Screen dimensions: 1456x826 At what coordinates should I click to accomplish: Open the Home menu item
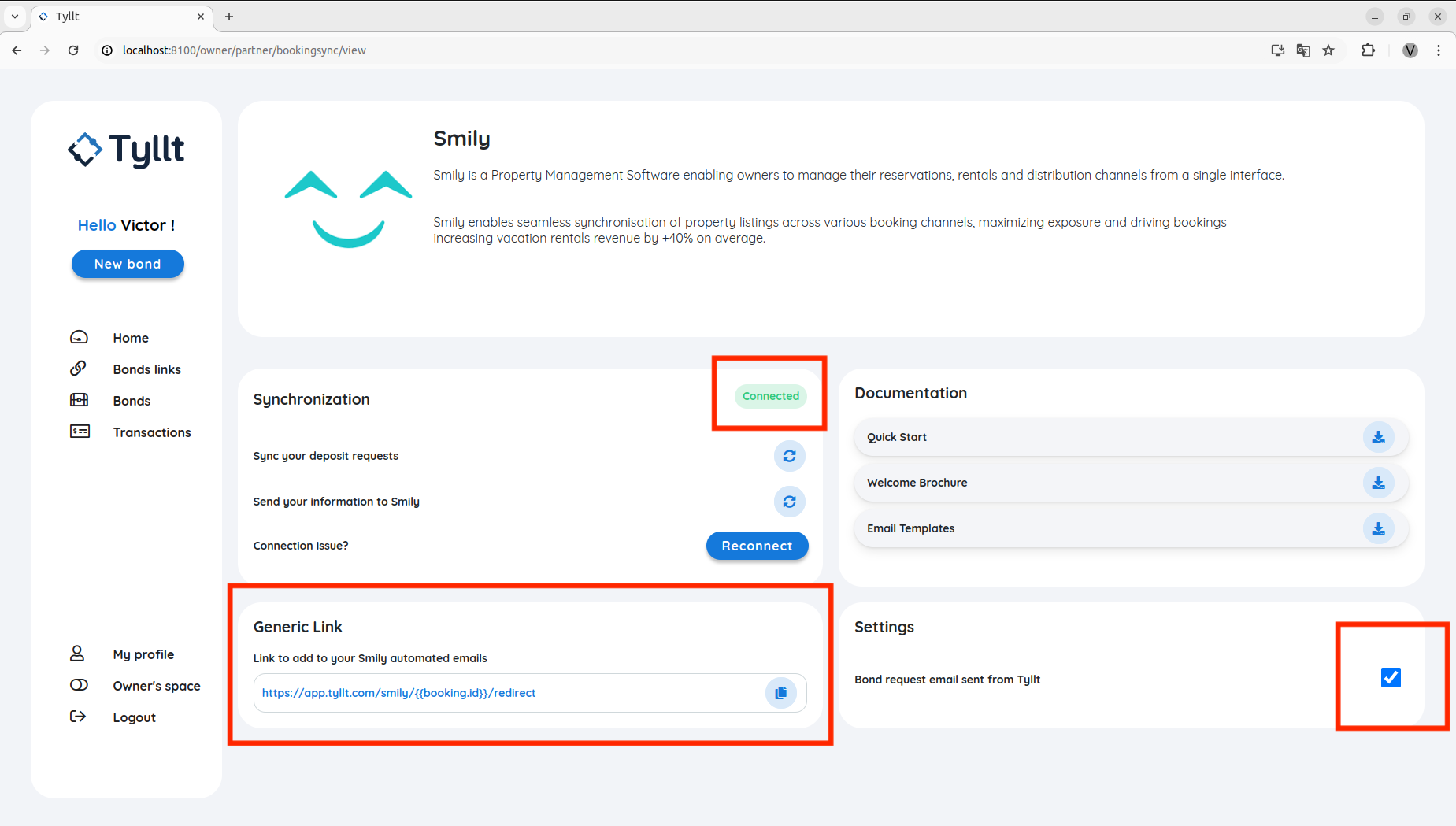click(x=131, y=338)
